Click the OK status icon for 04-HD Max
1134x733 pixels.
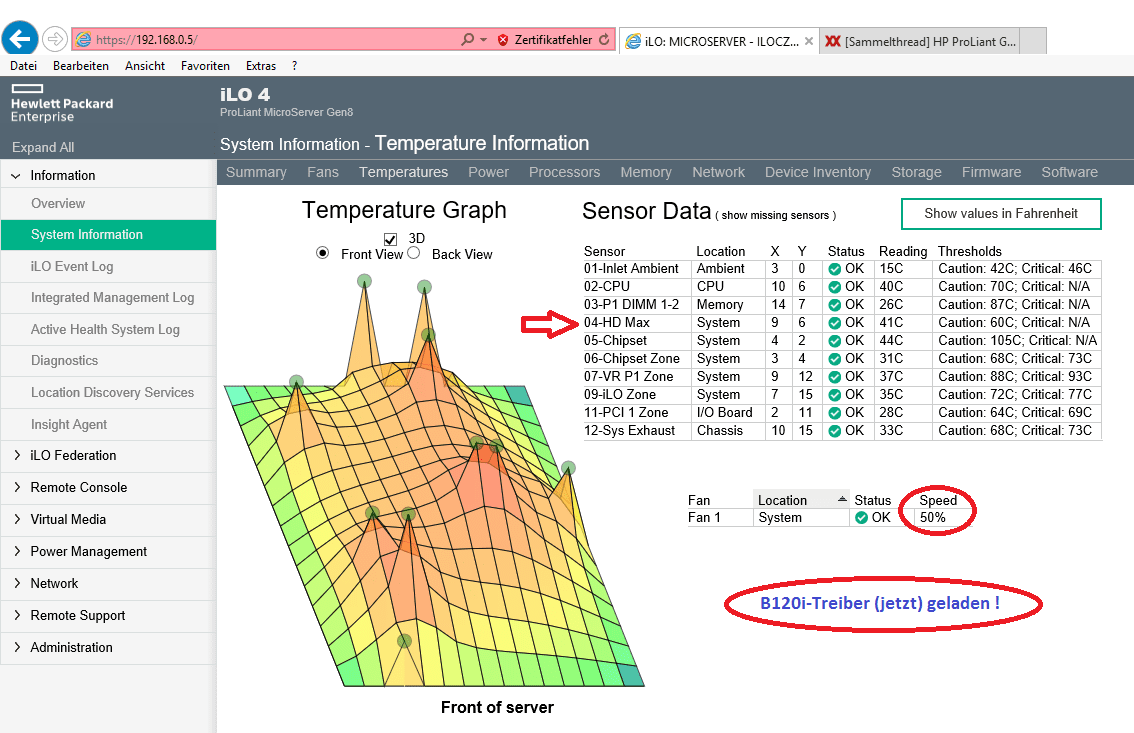(835, 323)
